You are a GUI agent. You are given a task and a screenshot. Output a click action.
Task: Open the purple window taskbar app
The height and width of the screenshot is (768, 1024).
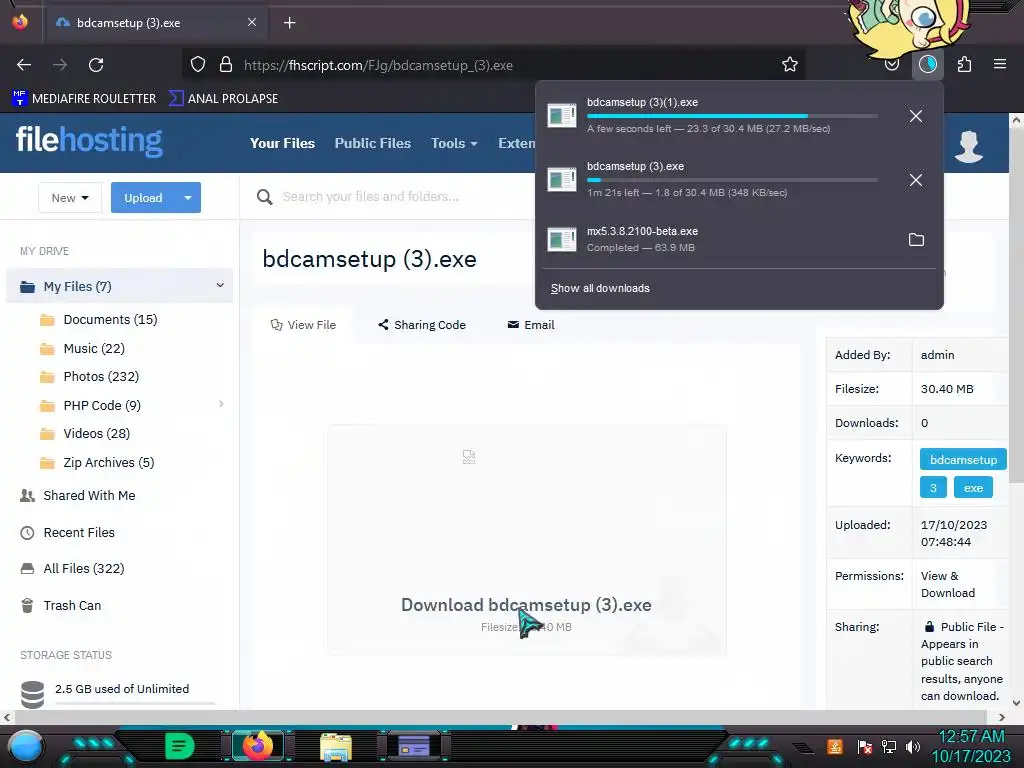[x=414, y=745]
